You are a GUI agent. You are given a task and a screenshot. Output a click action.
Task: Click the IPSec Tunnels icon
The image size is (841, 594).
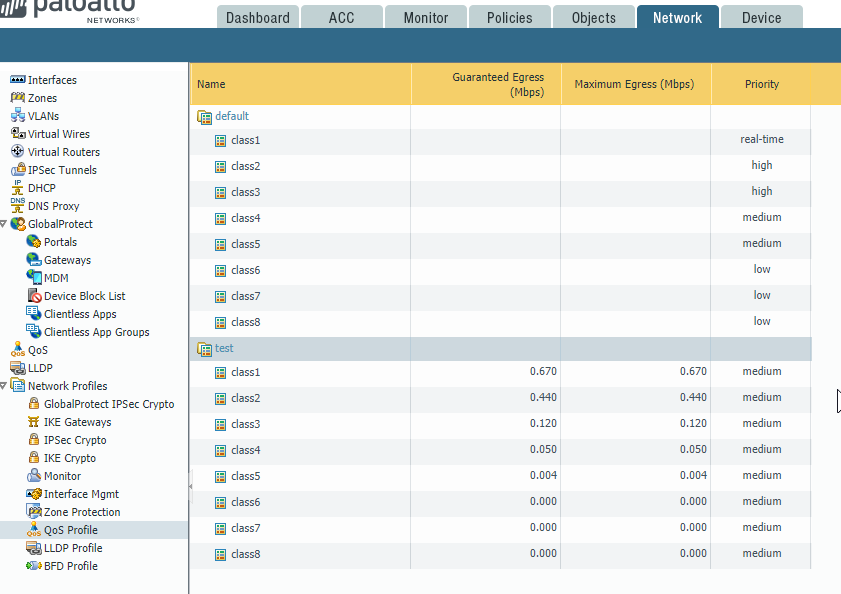(18, 170)
